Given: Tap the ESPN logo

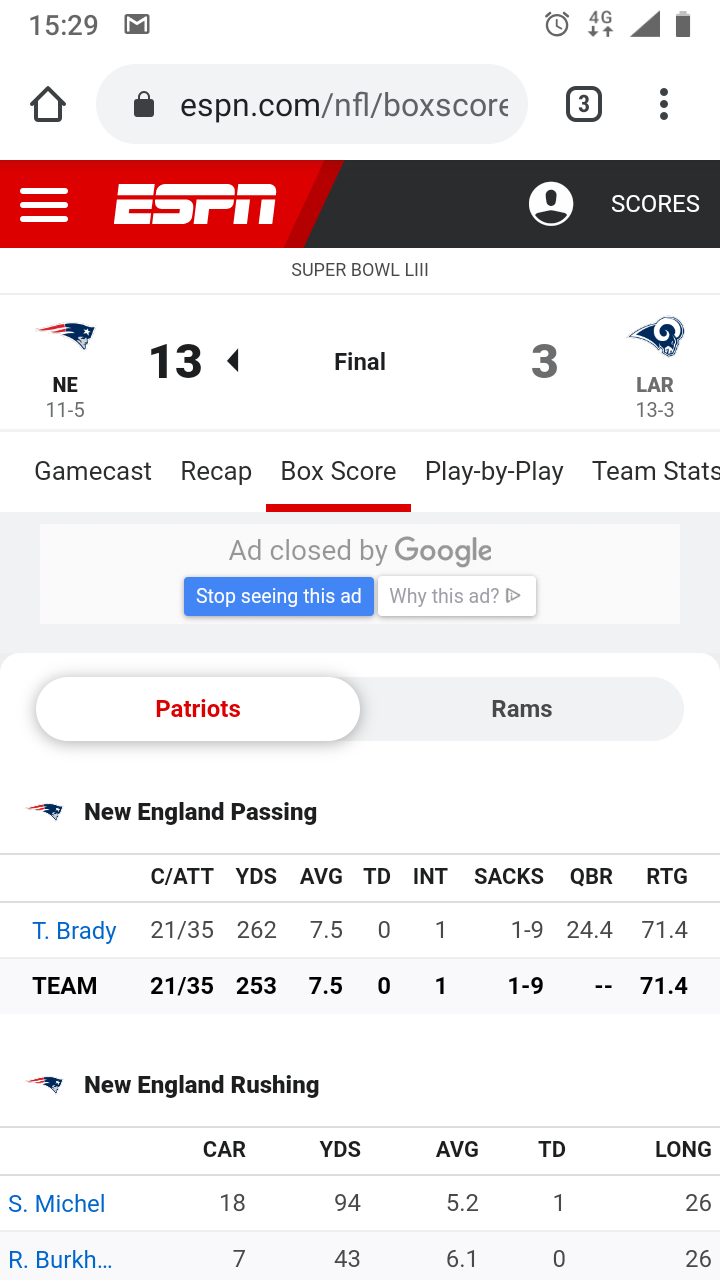Looking at the screenshot, I should pos(195,204).
